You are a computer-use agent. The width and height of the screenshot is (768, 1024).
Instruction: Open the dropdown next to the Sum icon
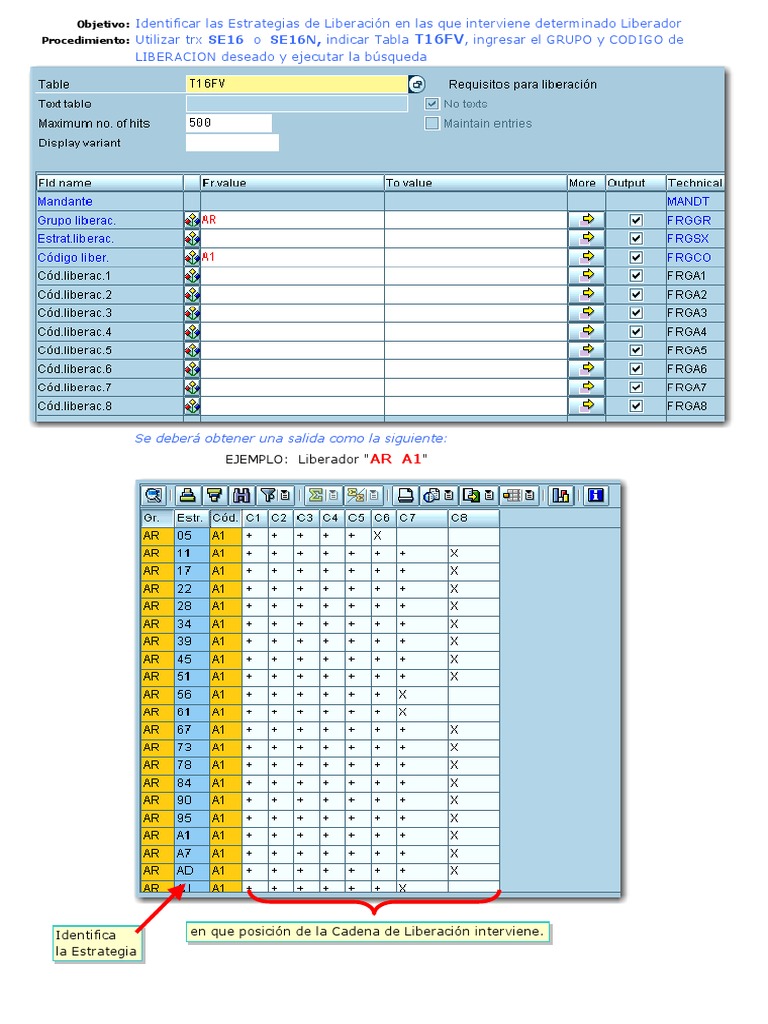click(x=333, y=496)
